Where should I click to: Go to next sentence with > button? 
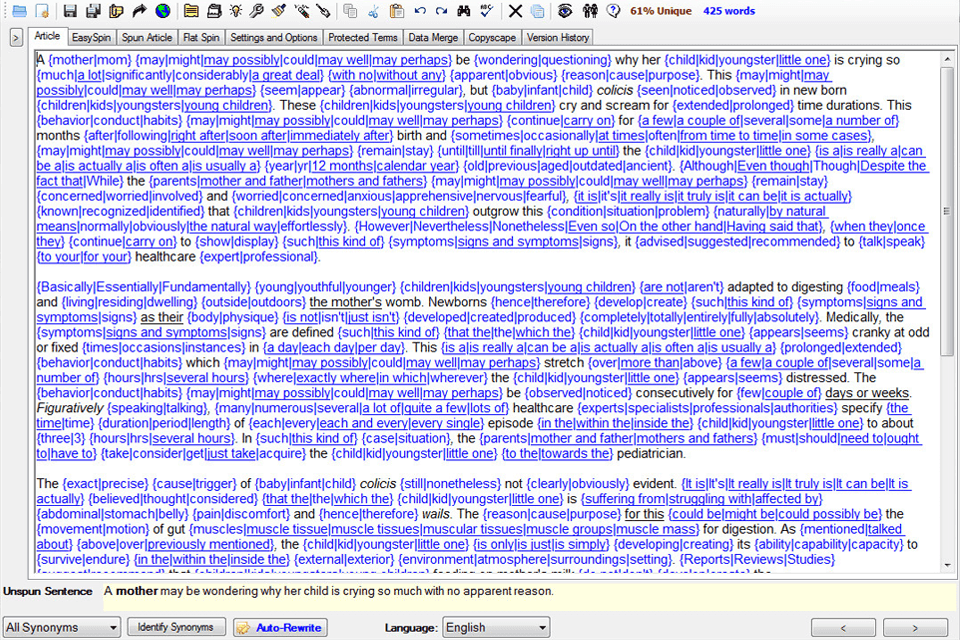[915, 628]
